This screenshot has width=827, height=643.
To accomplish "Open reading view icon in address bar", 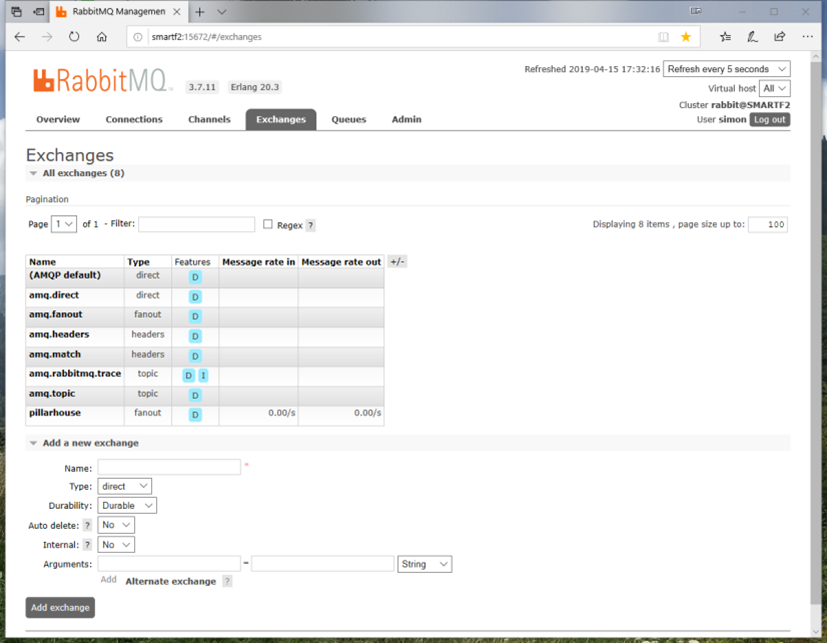I will 663,37.
